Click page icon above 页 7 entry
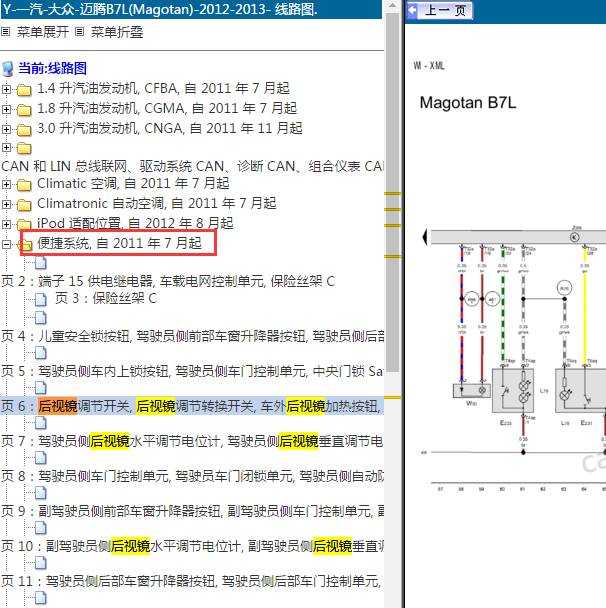The image size is (606, 608). pos(41,423)
